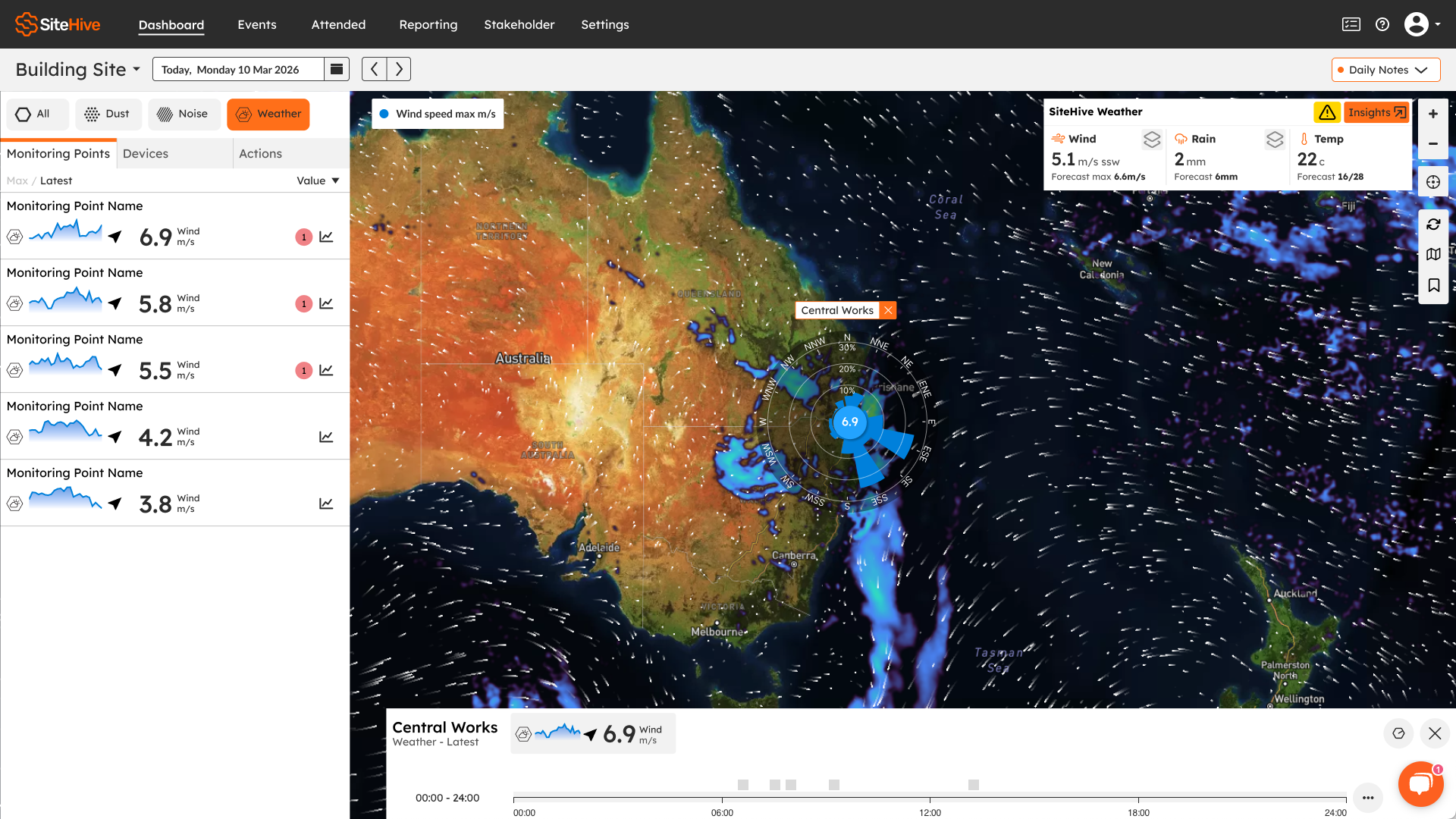This screenshot has width=1456, height=819.
Task: Click timeline event marker near 06:00
Action: click(743, 785)
